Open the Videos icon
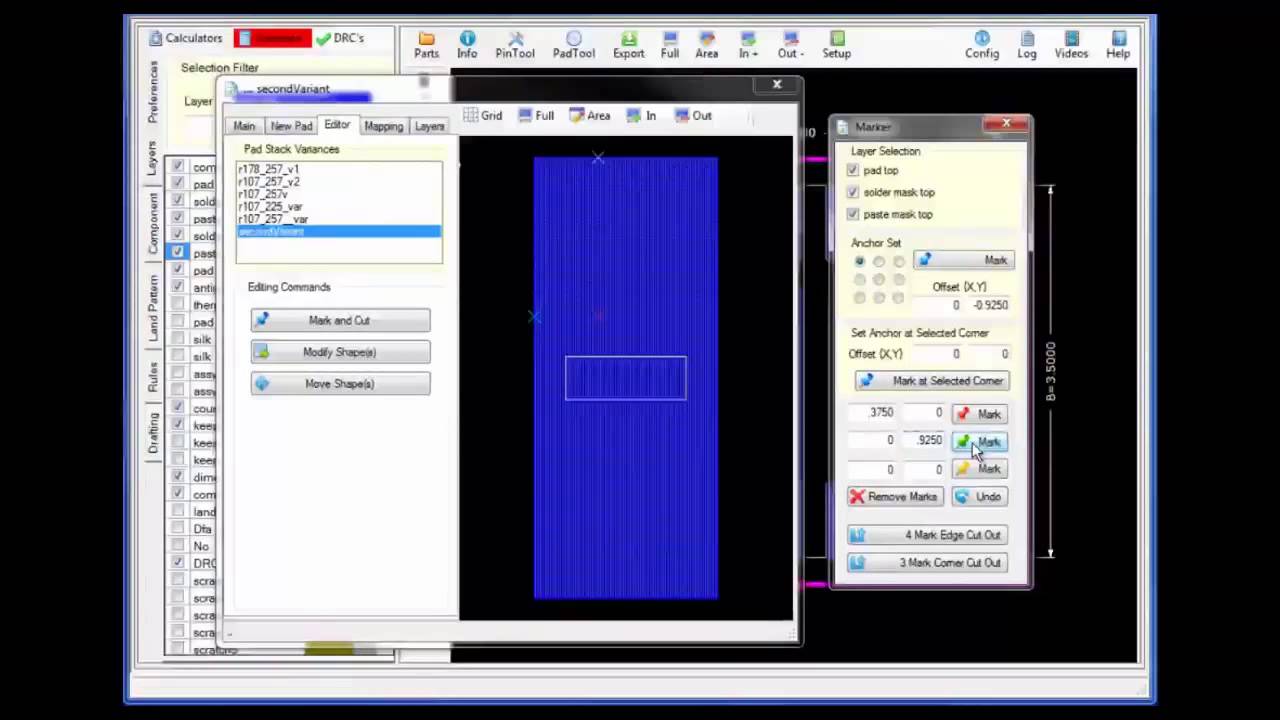 (x=1071, y=45)
